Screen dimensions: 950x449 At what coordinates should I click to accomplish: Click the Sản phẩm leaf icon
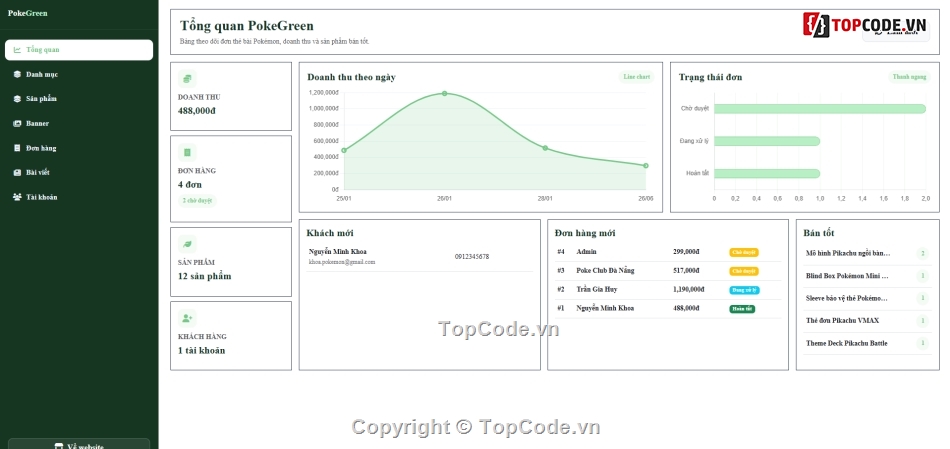tap(187, 244)
